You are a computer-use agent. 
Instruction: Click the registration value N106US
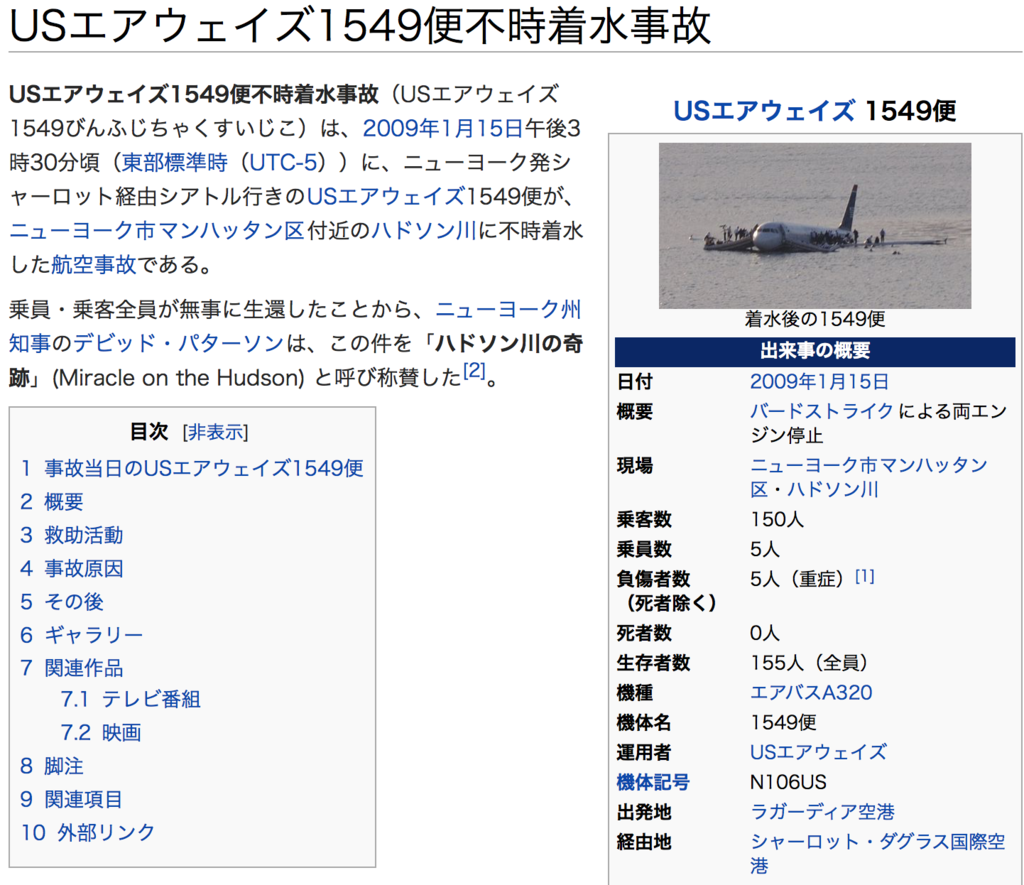[x=788, y=782]
